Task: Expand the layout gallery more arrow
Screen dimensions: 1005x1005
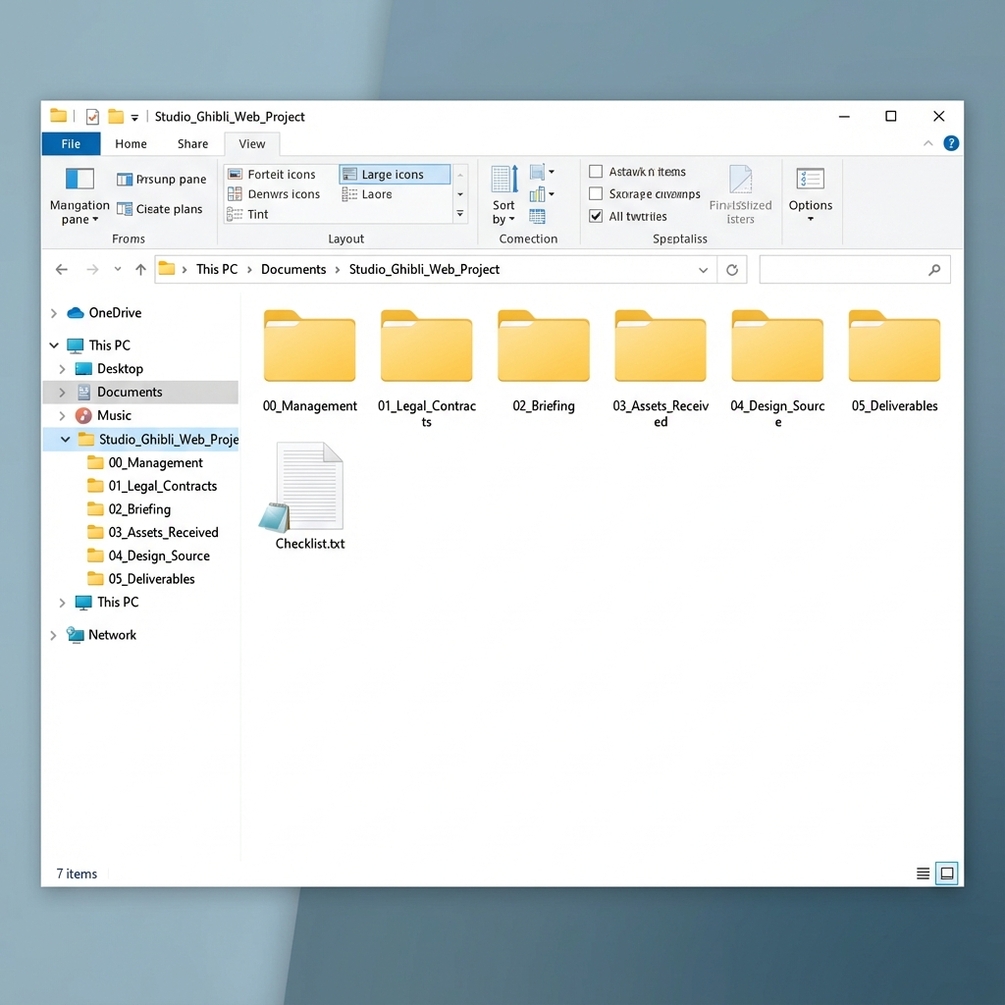Action: [460, 213]
